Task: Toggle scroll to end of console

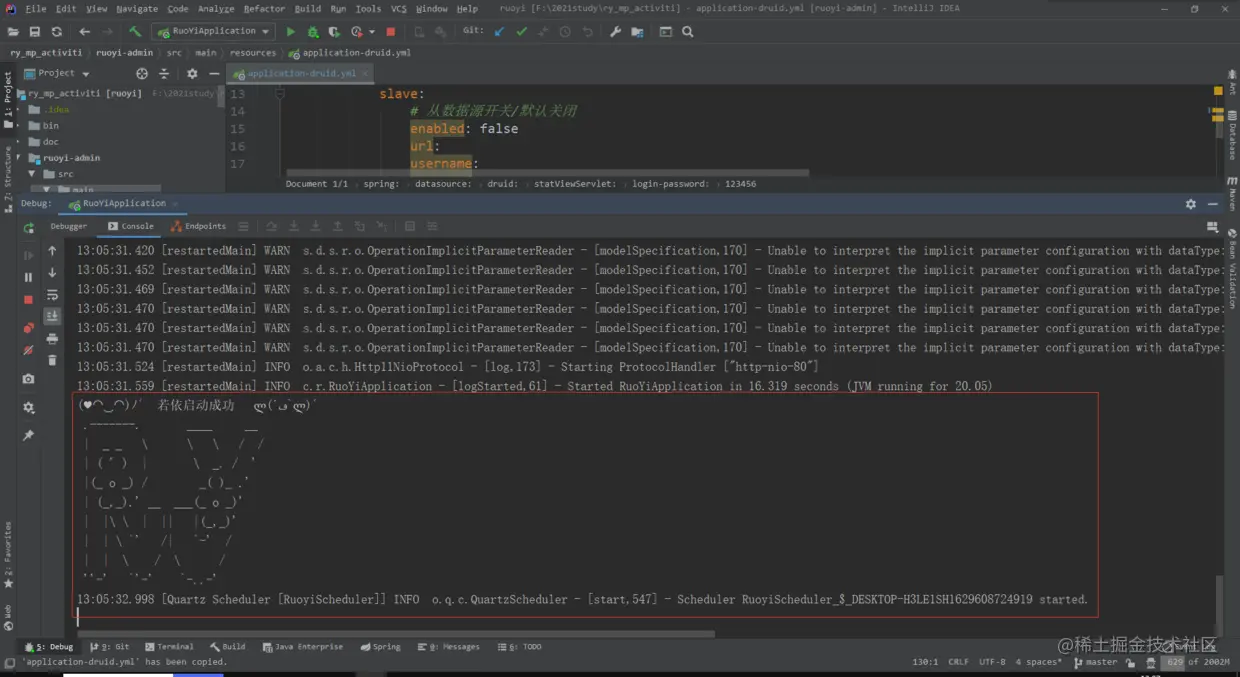Action: [52, 316]
